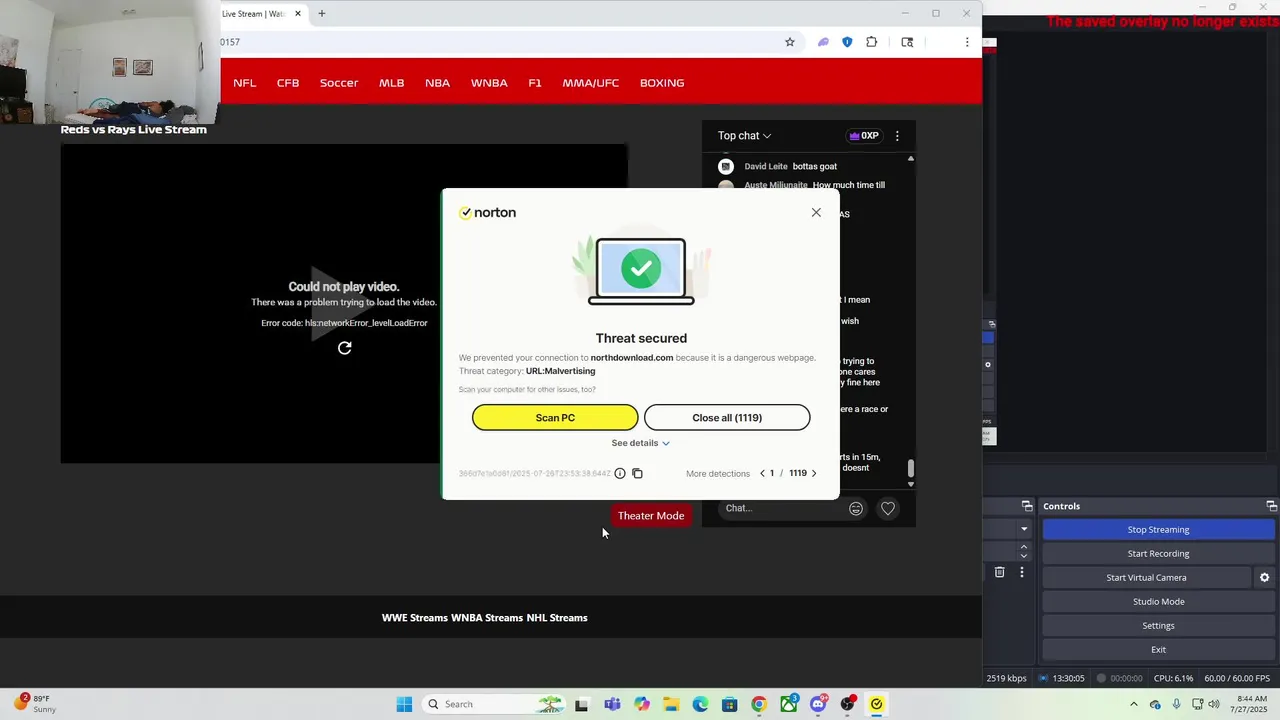The width and height of the screenshot is (1280, 720).
Task: Switch the player to Theater Mode
Action: [651, 516]
